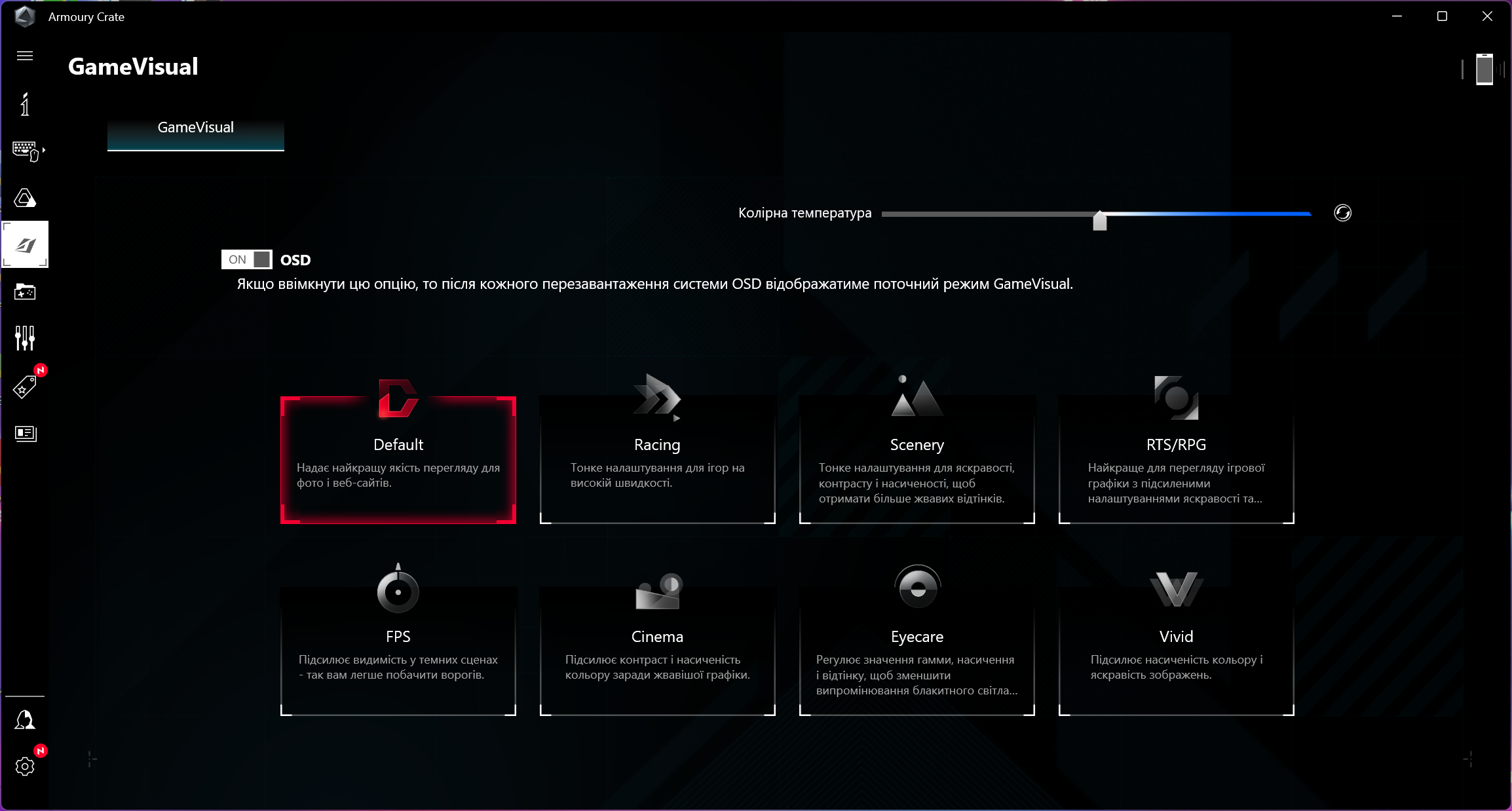The width and height of the screenshot is (1512, 811).
Task: Open the hamburger menu in the sidebar
Action: coord(25,56)
